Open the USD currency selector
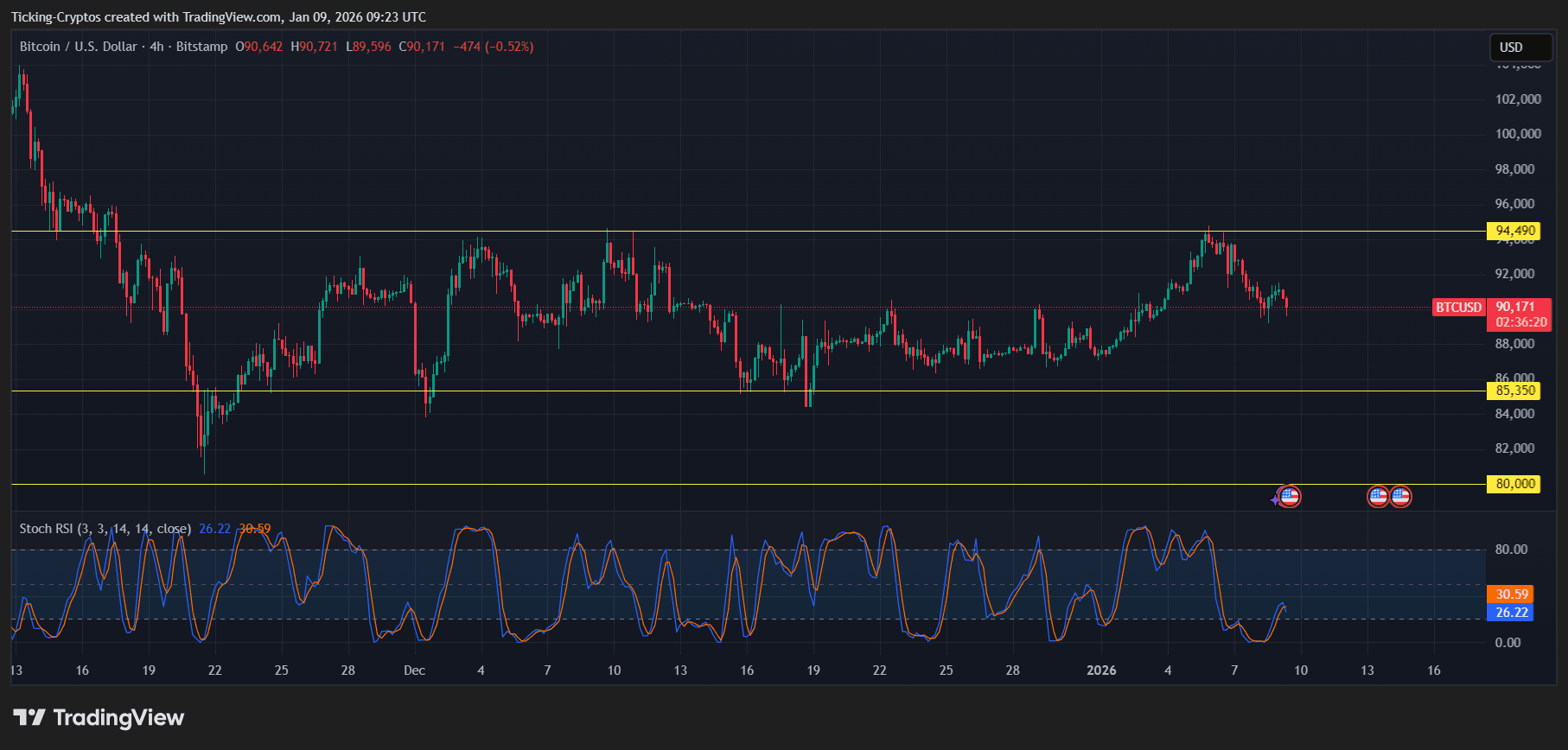 (1520, 48)
